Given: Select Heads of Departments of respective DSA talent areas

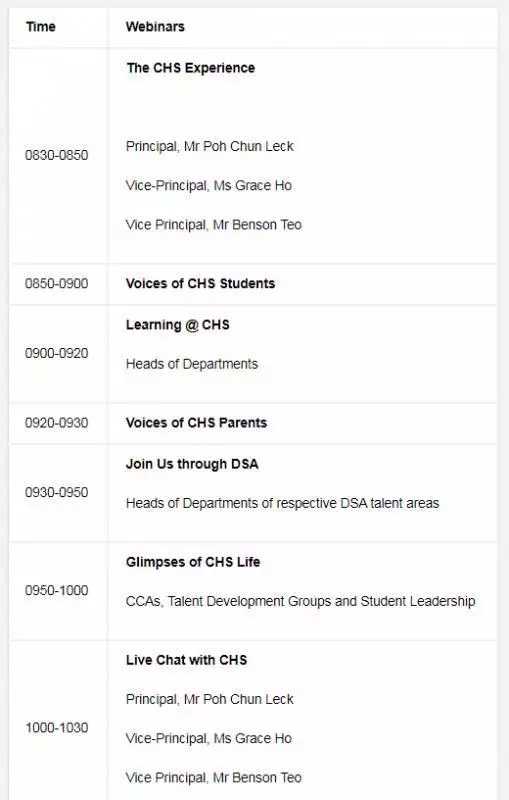Looking at the screenshot, I should point(283,503).
